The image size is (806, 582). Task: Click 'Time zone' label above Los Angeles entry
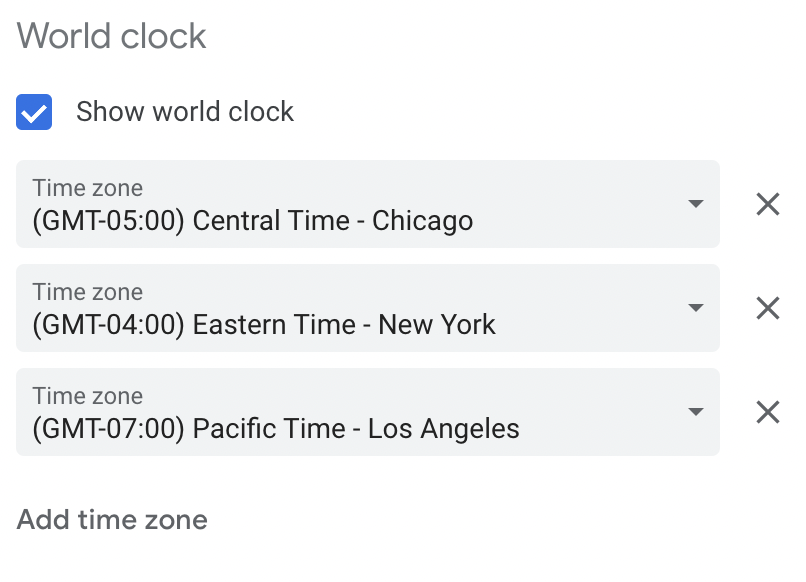pyautogui.click(x=87, y=396)
